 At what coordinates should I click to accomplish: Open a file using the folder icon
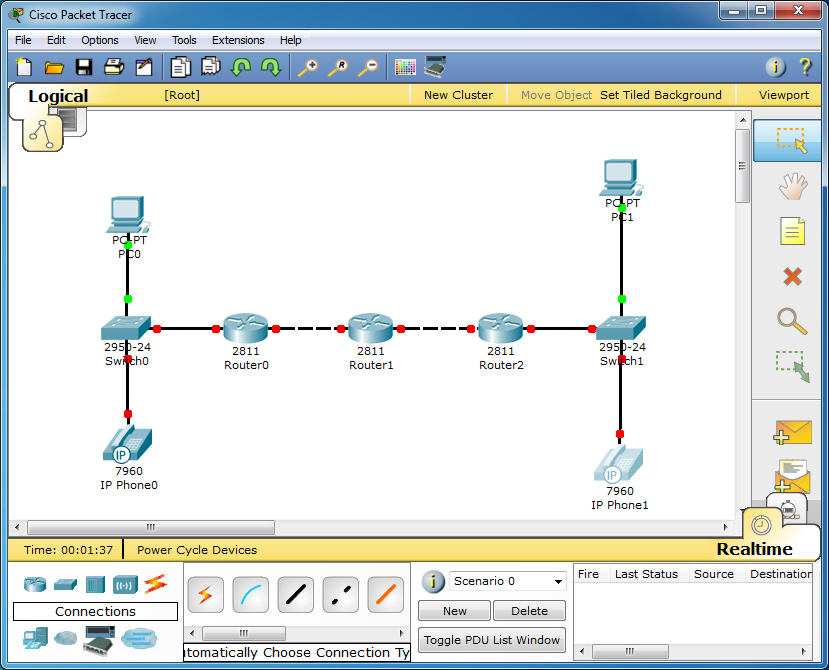point(54,67)
